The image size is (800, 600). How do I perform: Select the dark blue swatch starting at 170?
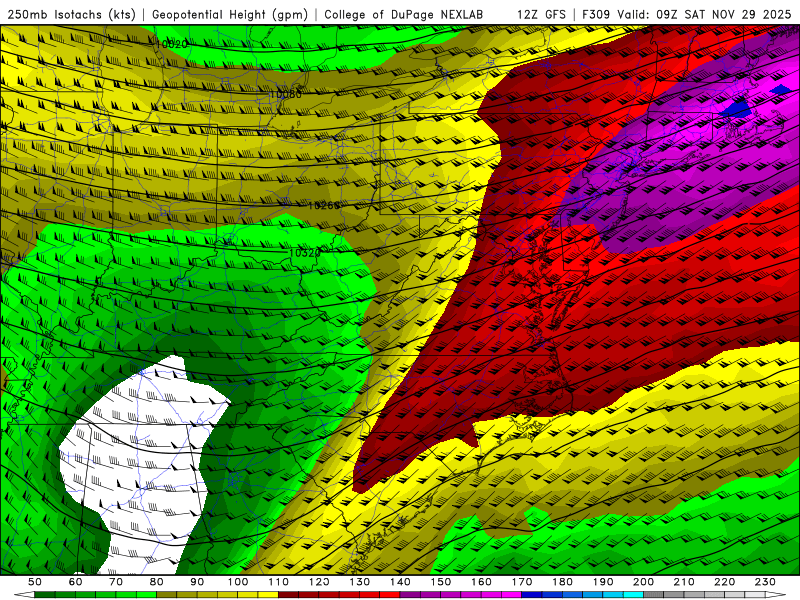click(532, 595)
